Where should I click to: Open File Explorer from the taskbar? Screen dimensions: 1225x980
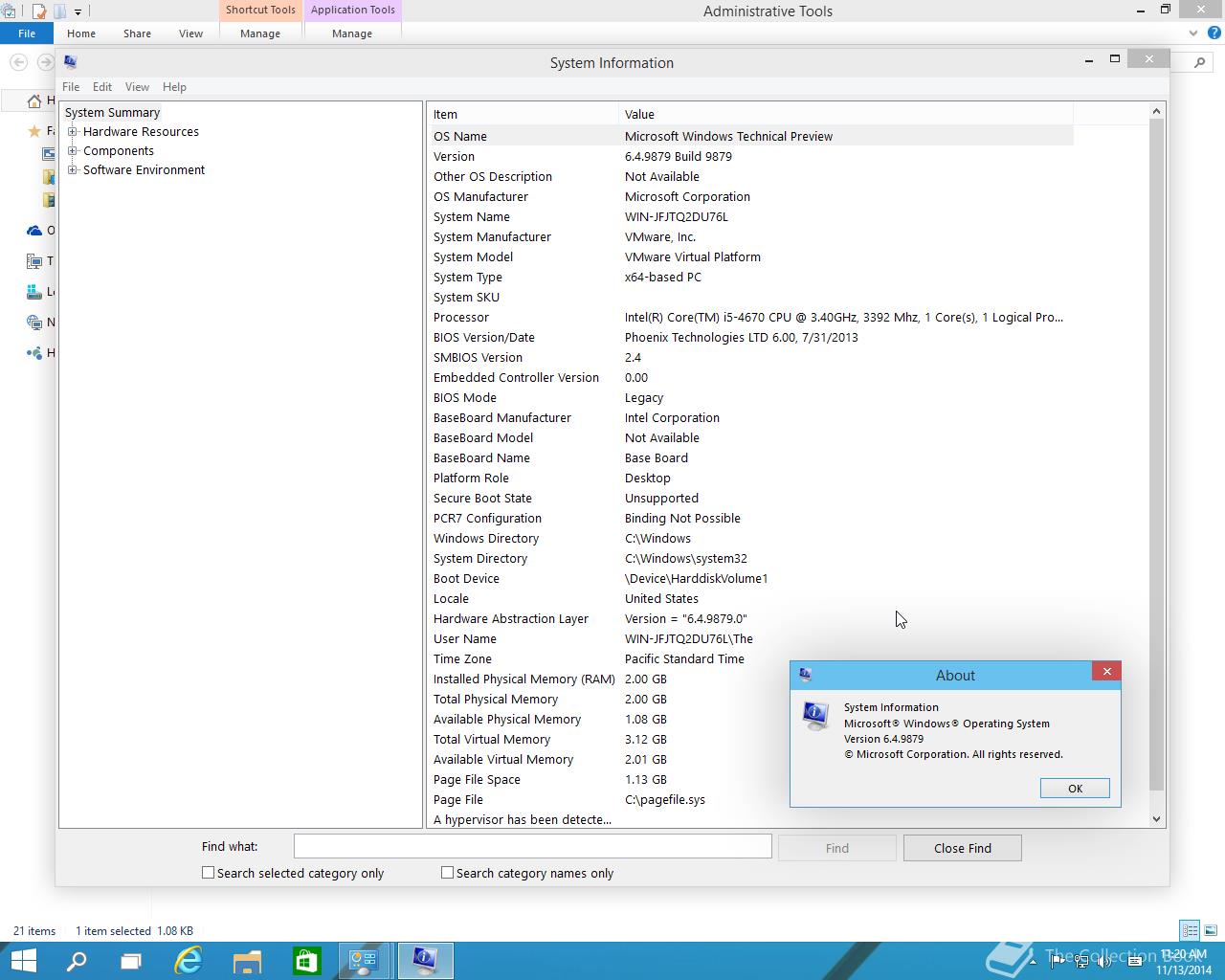coord(247,961)
